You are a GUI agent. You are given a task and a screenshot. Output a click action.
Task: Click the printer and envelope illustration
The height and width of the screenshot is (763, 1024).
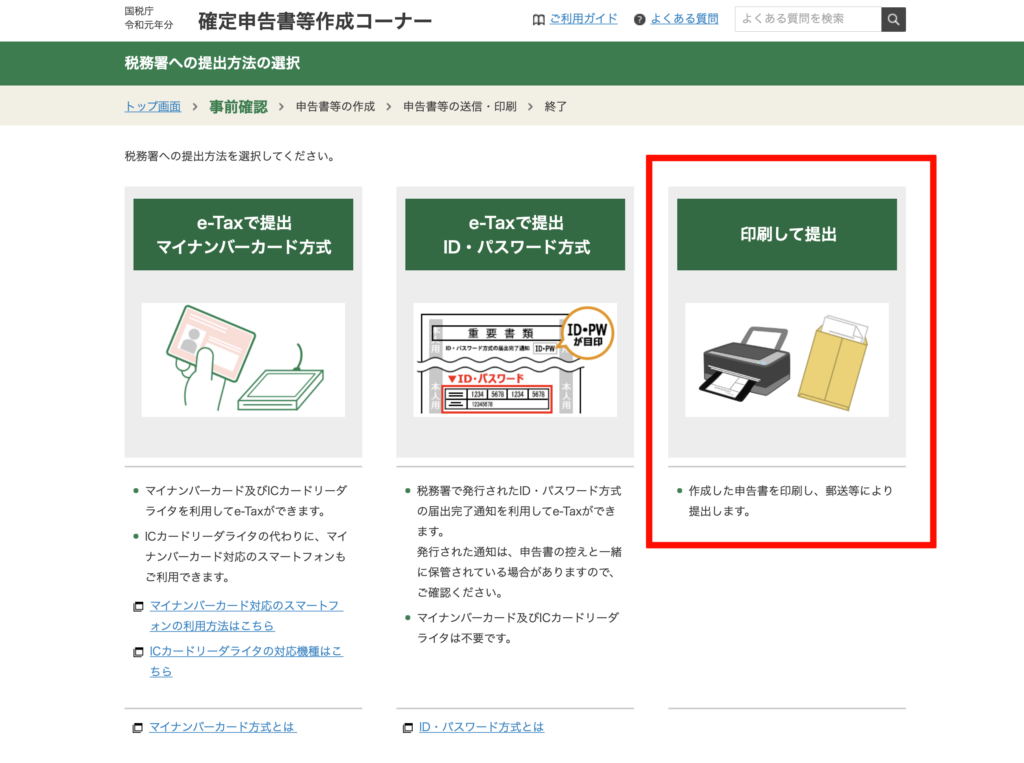pyautogui.click(x=786, y=360)
